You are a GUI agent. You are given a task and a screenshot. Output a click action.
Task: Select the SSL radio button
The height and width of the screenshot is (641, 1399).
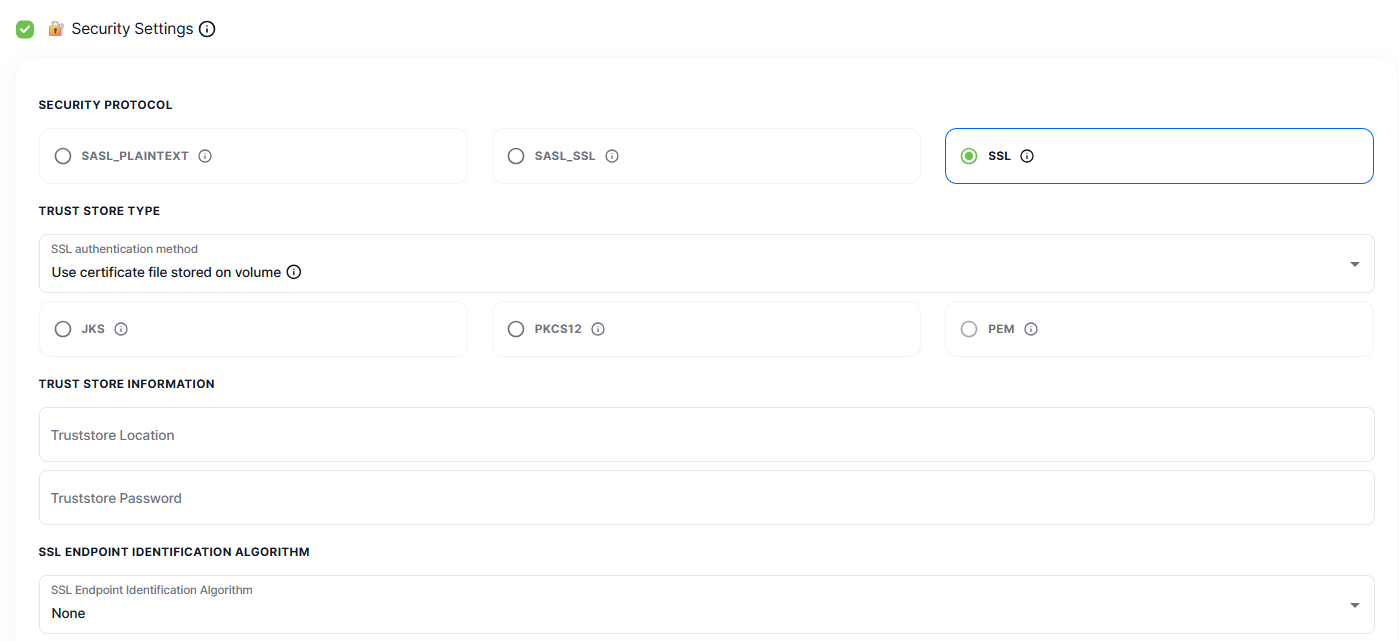point(969,156)
